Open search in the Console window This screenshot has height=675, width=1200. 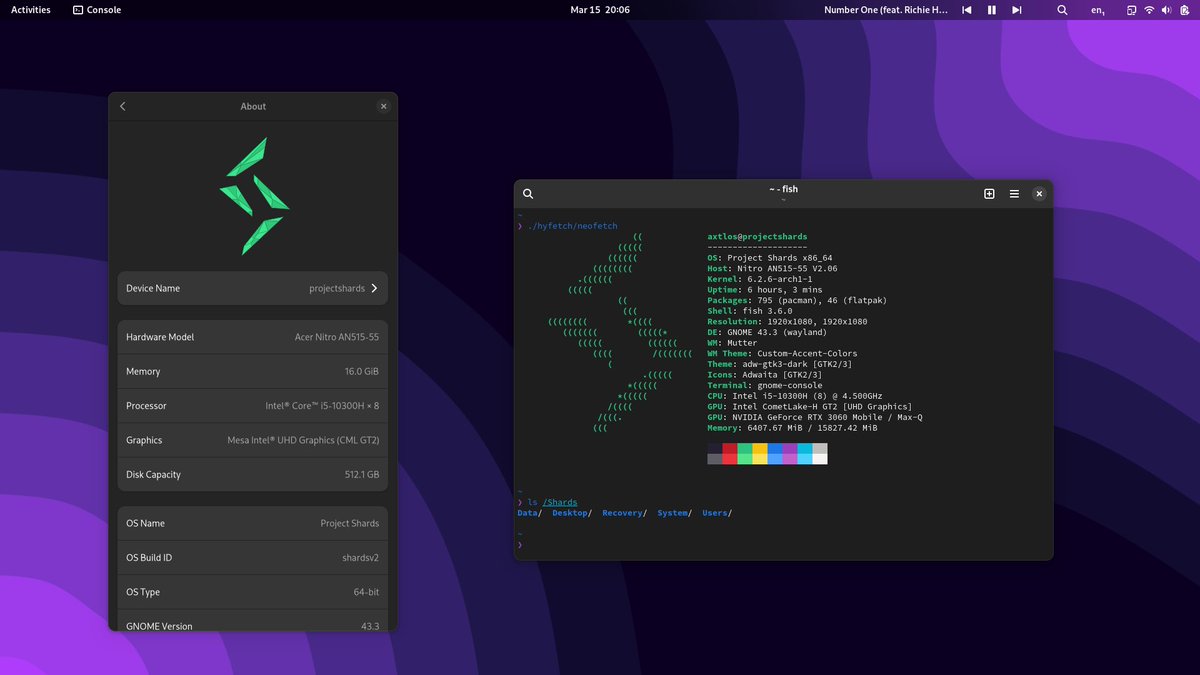[528, 194]
